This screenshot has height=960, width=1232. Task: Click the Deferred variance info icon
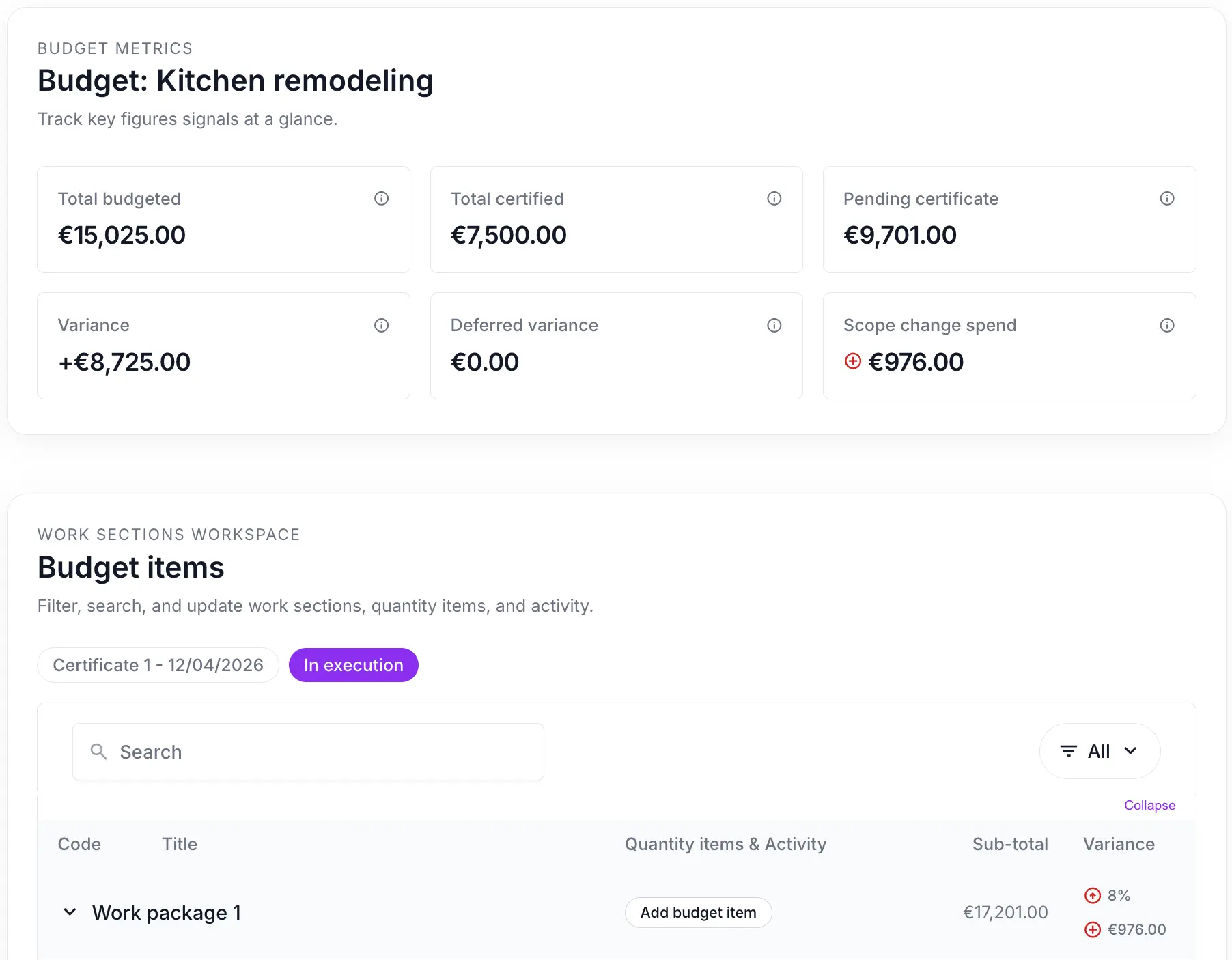coord(774,326)
